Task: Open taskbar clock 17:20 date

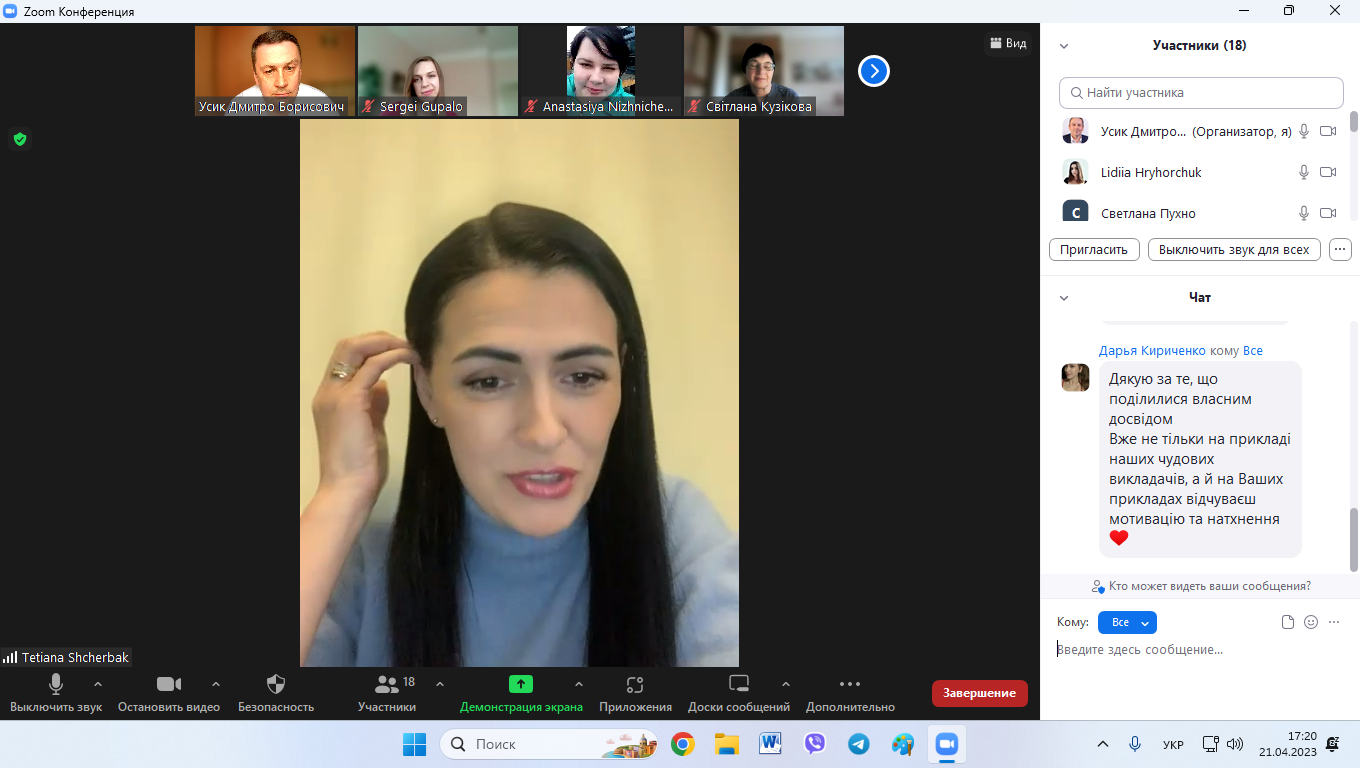Action: [x=1288, y=744]
